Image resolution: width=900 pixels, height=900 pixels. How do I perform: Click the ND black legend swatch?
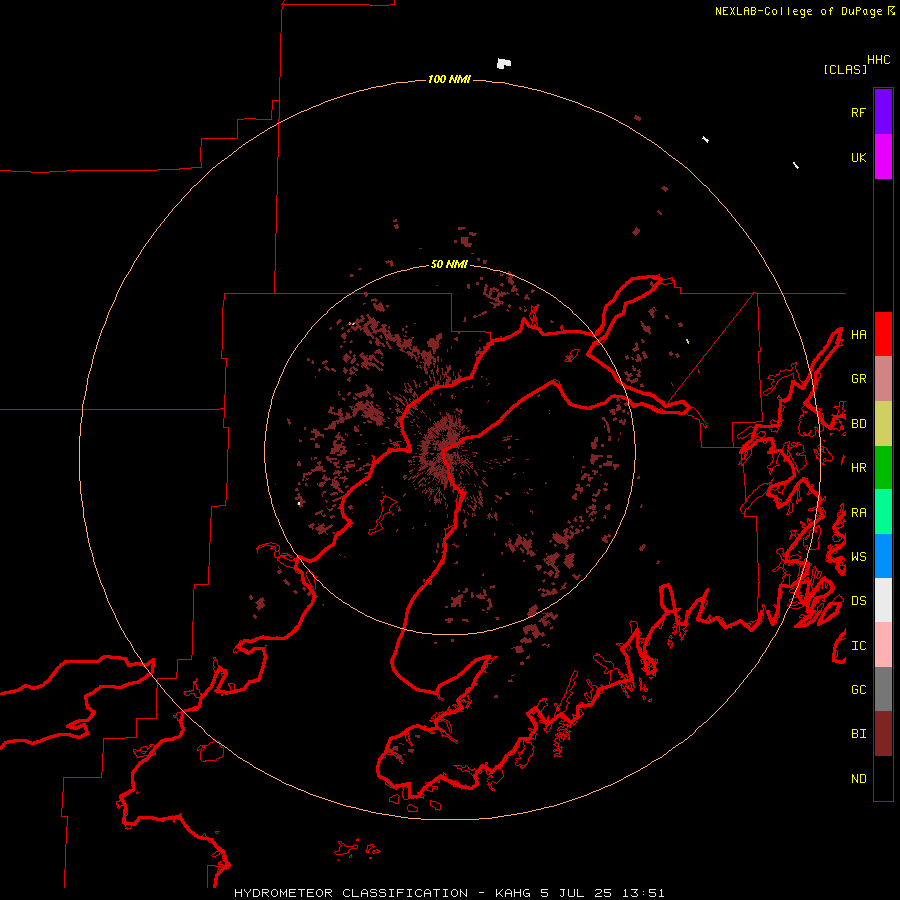pos(883,778)
